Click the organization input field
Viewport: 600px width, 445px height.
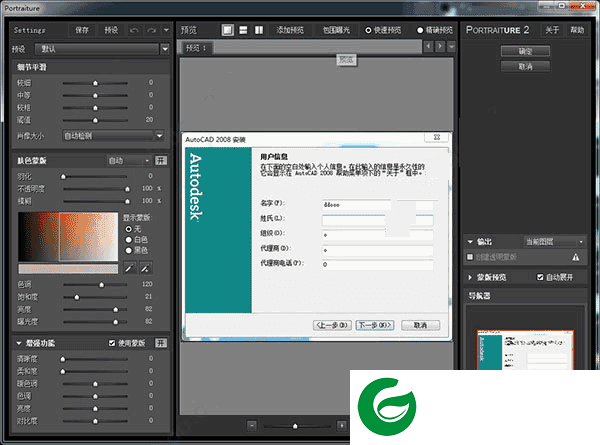[378, 235]
